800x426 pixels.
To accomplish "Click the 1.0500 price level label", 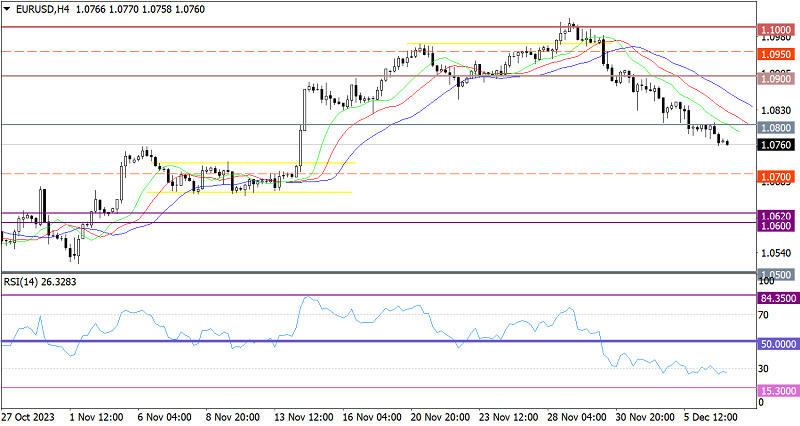I will 778,274.
